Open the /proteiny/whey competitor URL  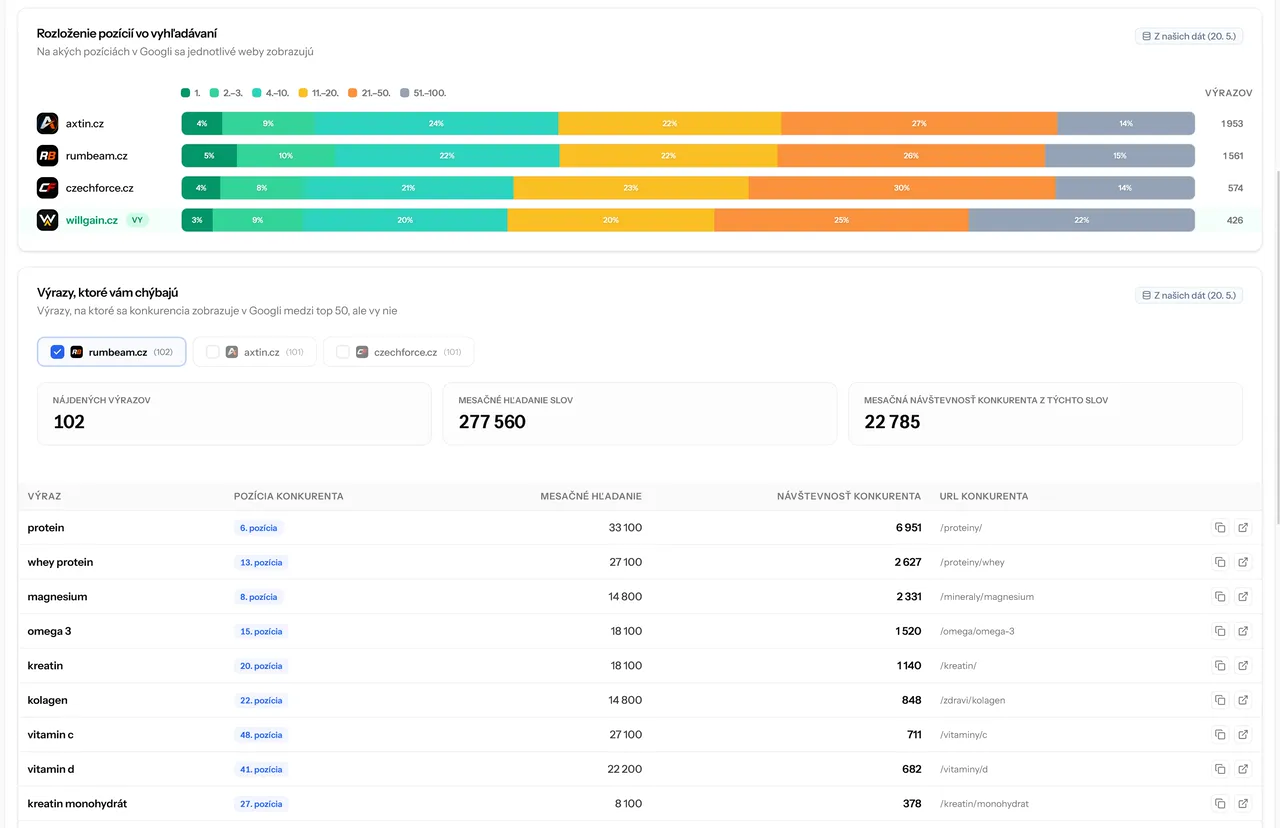coord(972,562)
